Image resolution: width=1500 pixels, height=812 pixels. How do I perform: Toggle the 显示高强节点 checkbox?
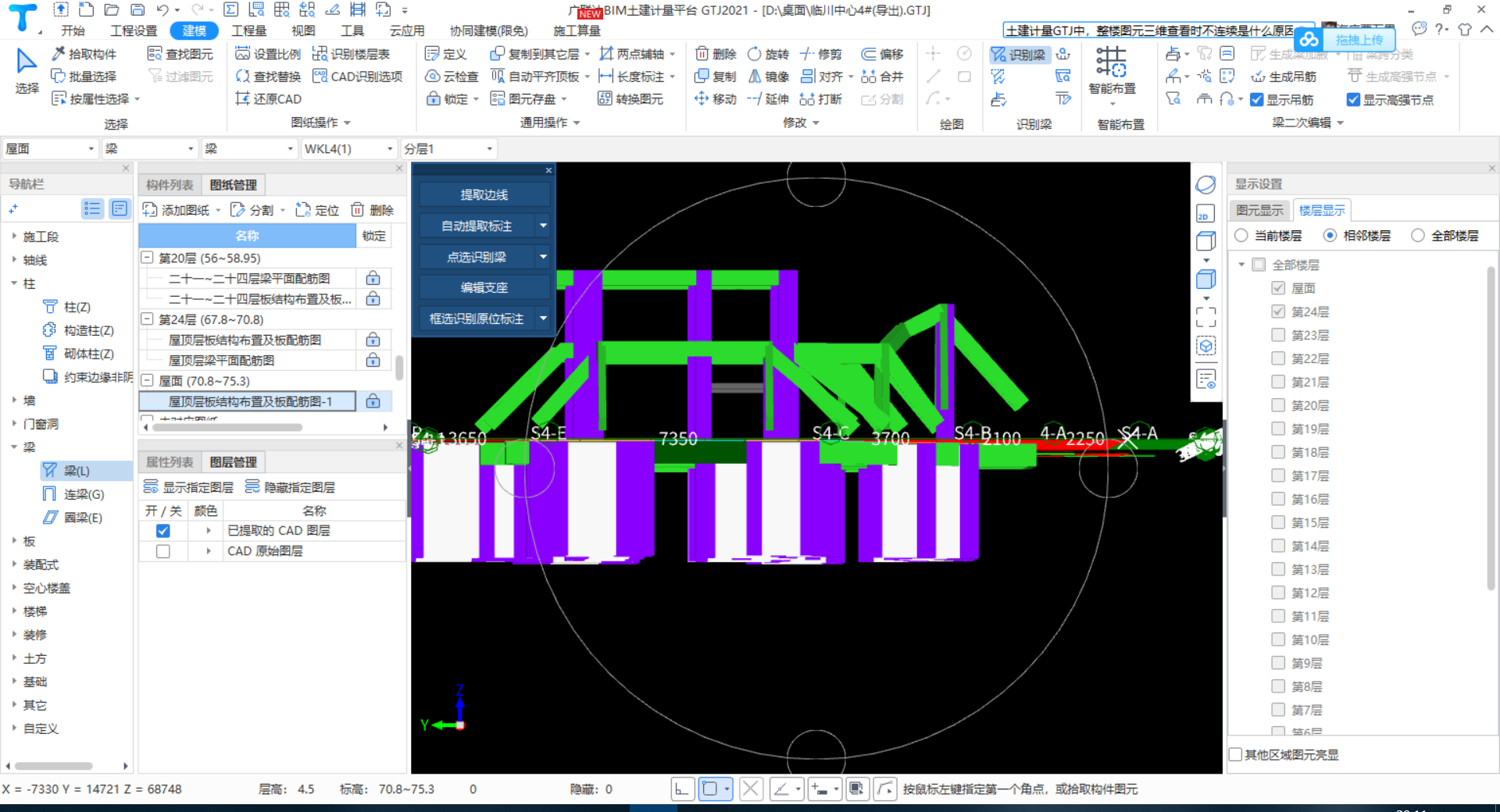pyautogui.click(x=1354, y=100)
